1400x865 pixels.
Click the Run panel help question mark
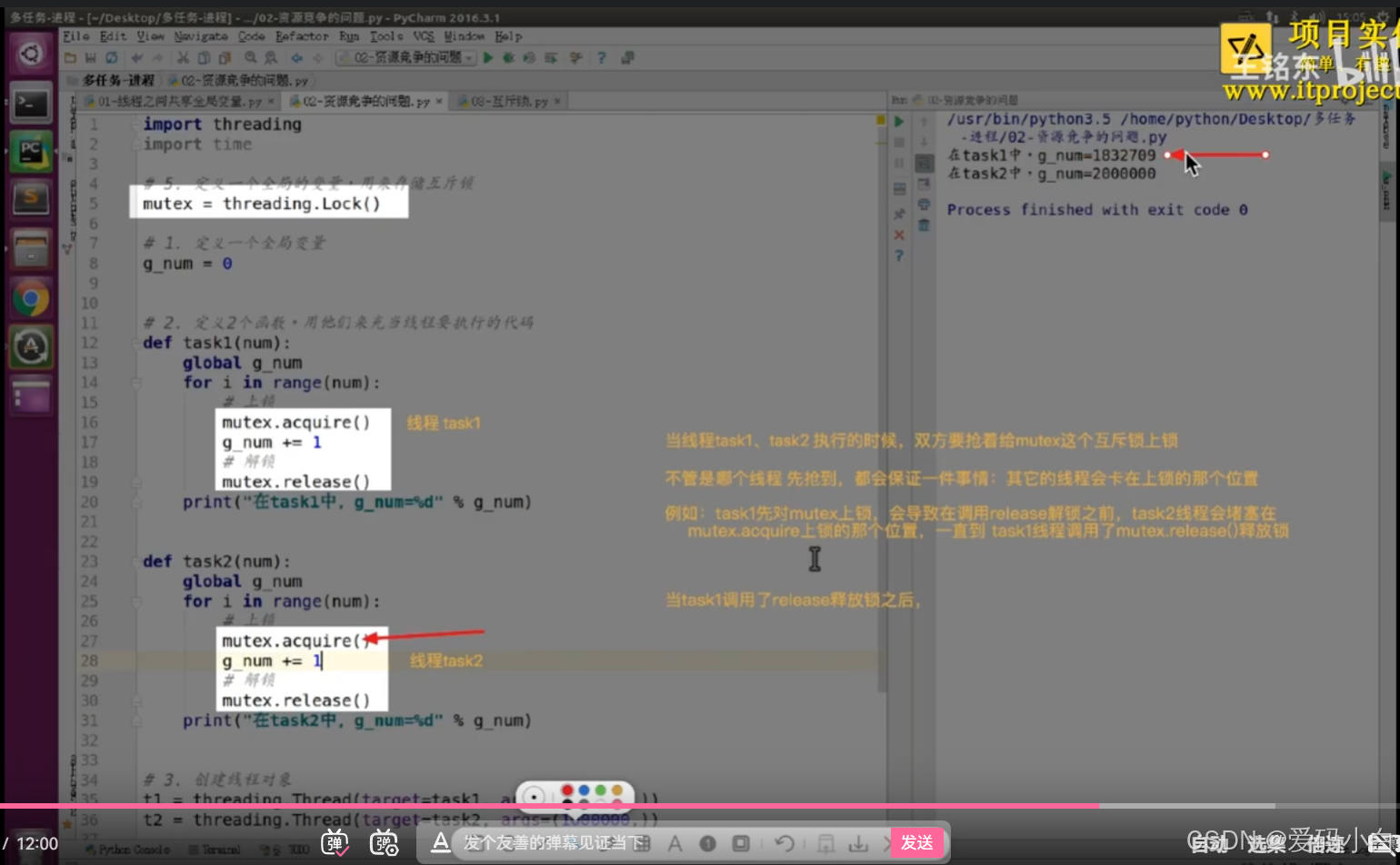pos(899,256)
